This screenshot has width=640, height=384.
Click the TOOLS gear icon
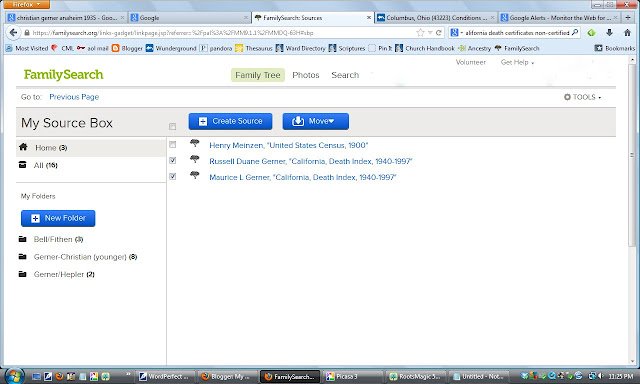pyautogui.click(x=567, y=97)
